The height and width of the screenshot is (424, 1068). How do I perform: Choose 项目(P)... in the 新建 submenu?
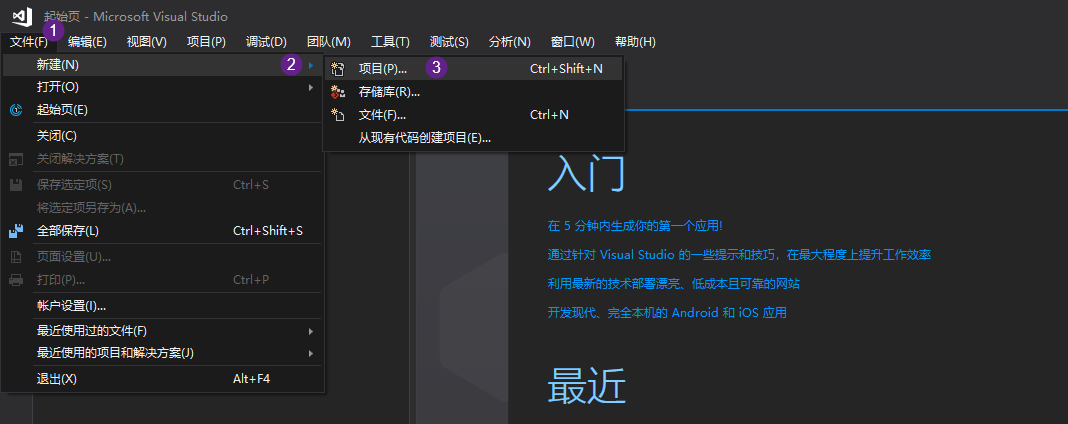[473, 69]
